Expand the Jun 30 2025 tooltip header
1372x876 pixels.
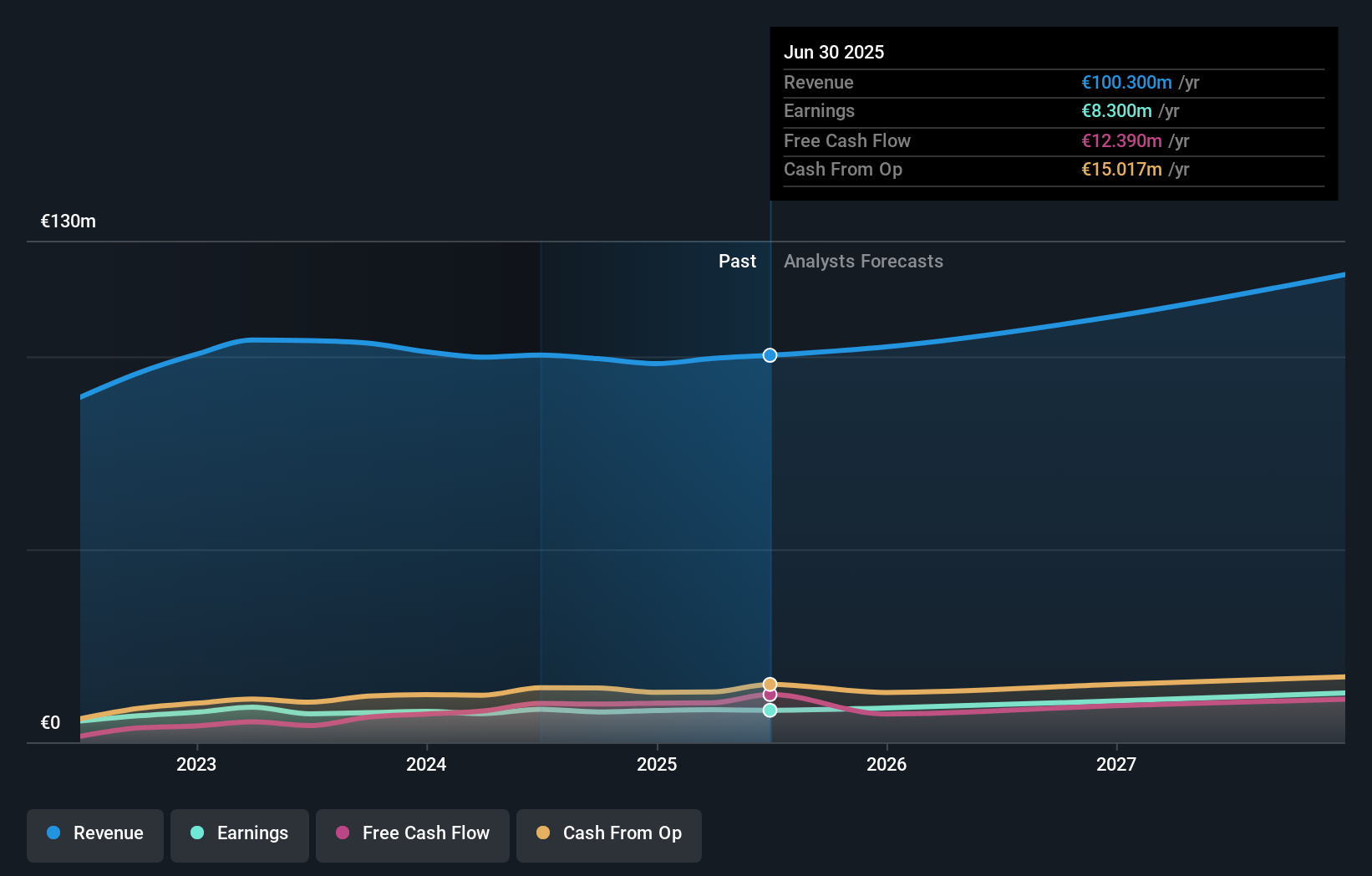834,52
